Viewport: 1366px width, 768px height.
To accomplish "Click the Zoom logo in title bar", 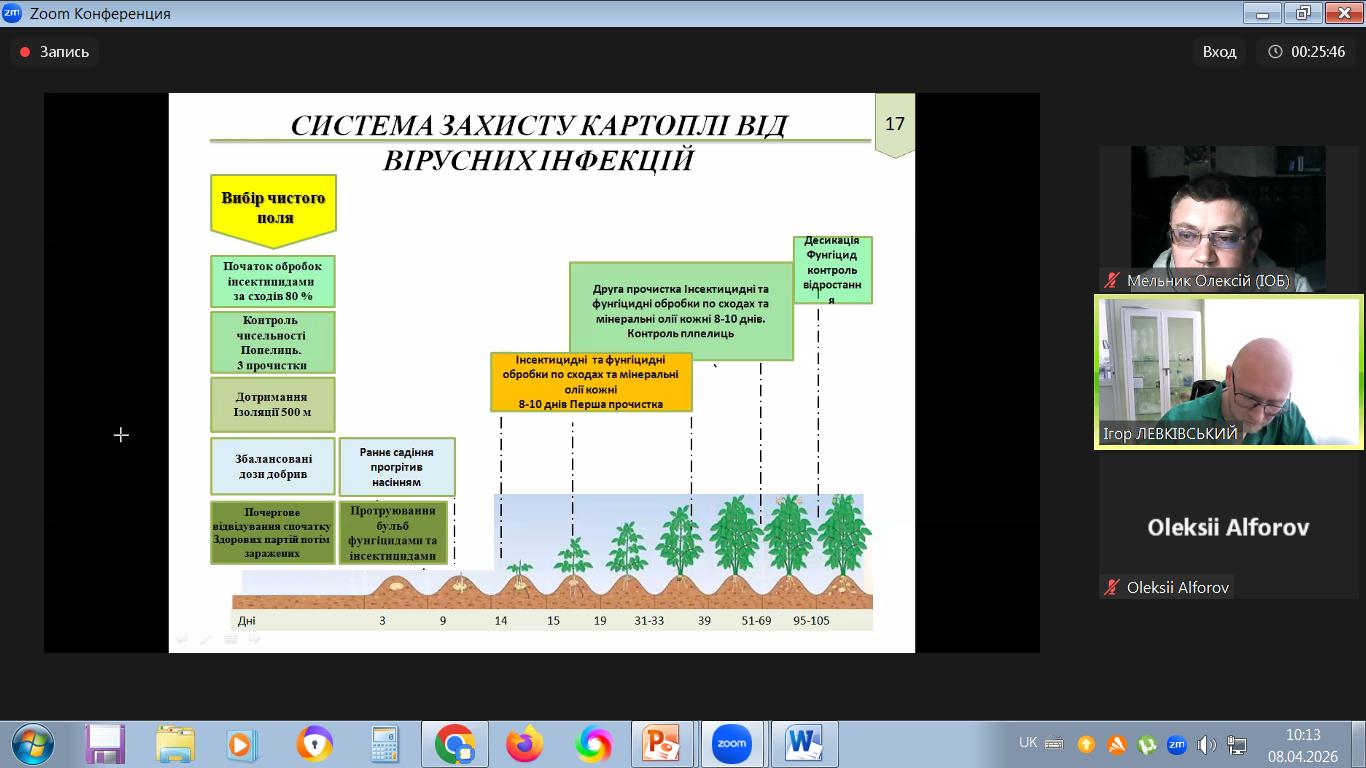I will tap(12, 14).
